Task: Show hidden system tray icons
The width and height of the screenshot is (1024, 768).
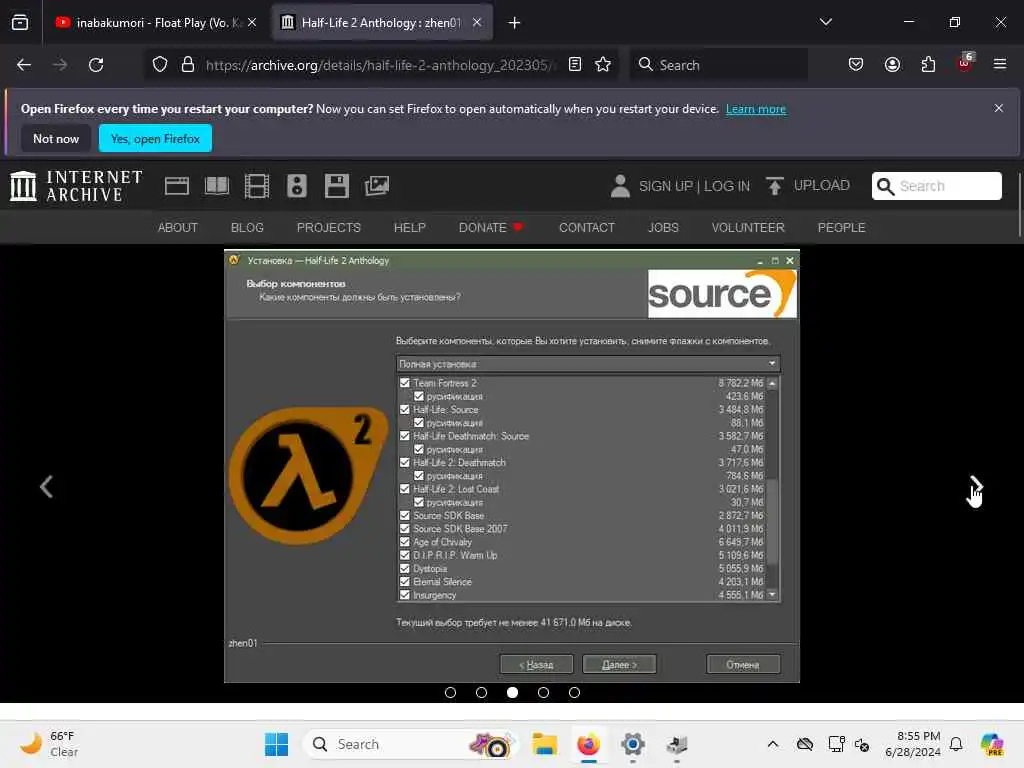Action: click(x=773, y=744)
